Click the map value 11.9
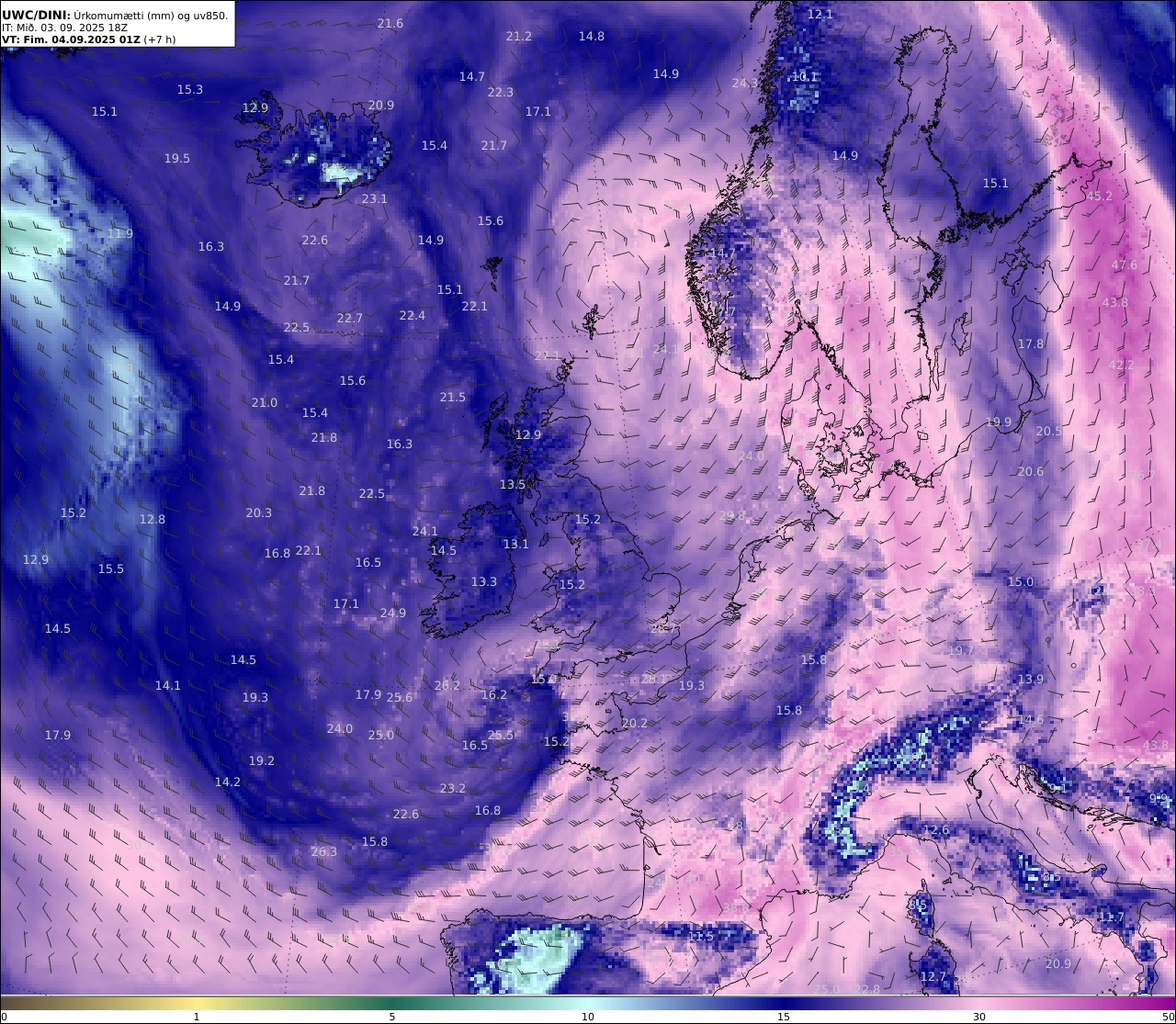Viewport: 1176px width, 1024px height. click(120, 233)
